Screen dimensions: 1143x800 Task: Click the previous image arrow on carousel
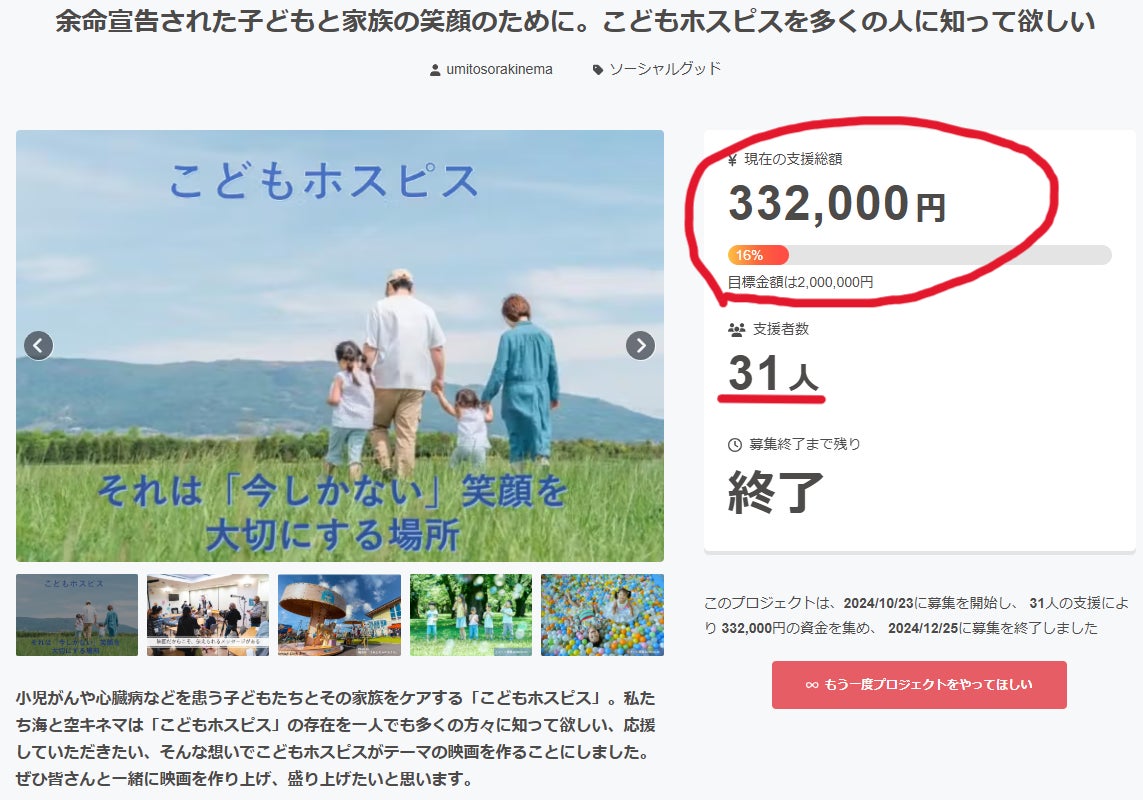(39, 346)
